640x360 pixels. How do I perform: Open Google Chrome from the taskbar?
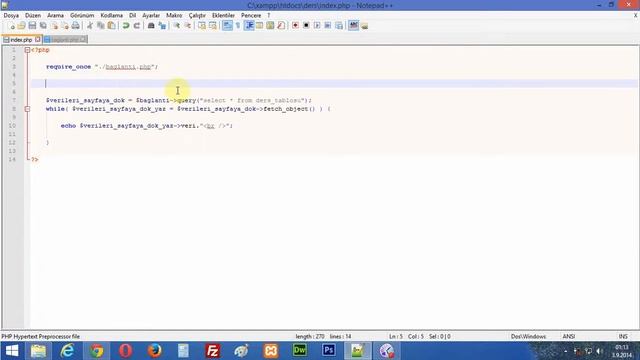pyautogui.click(x=97, y=351)
